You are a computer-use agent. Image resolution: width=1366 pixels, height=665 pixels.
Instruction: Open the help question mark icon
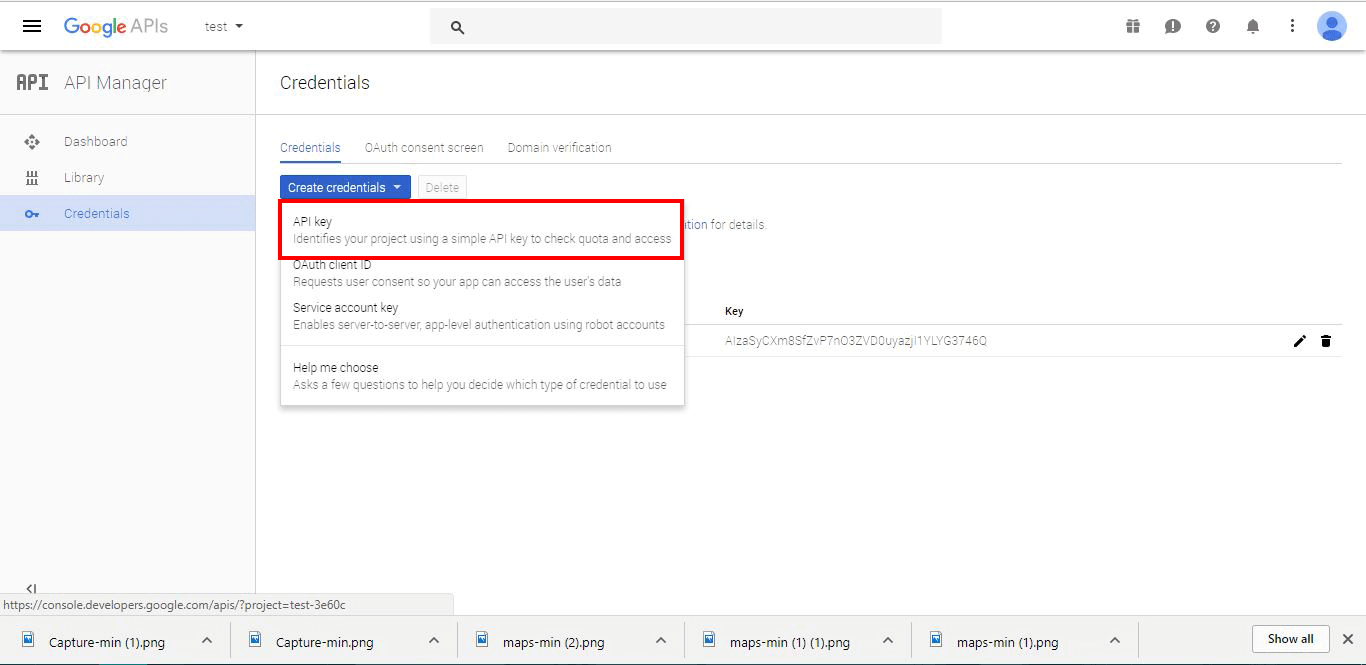[1213, 27]
